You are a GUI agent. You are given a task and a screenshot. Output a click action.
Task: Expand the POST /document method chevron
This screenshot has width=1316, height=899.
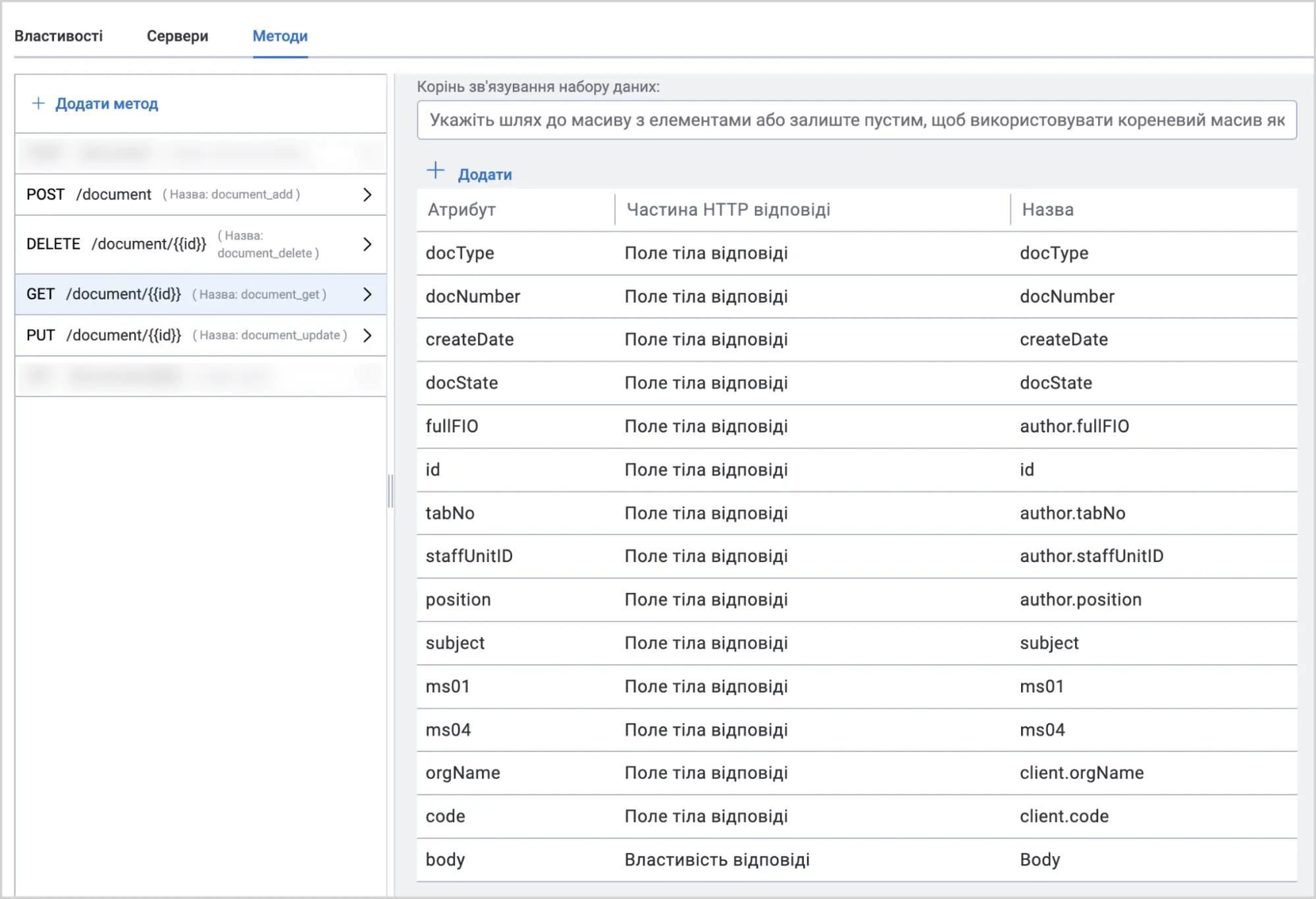367,195
